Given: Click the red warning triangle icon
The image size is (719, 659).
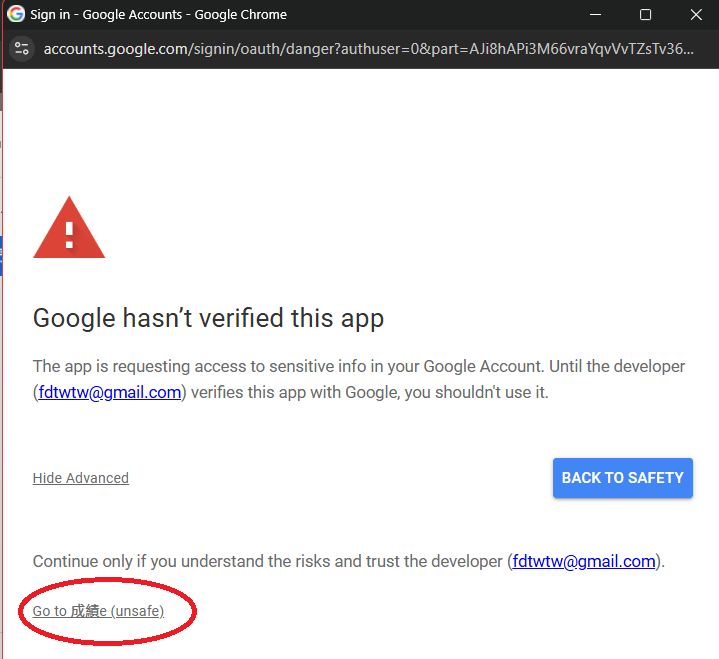Looking at the screenshot, I should pyautogui.click(x=69, y=229).
